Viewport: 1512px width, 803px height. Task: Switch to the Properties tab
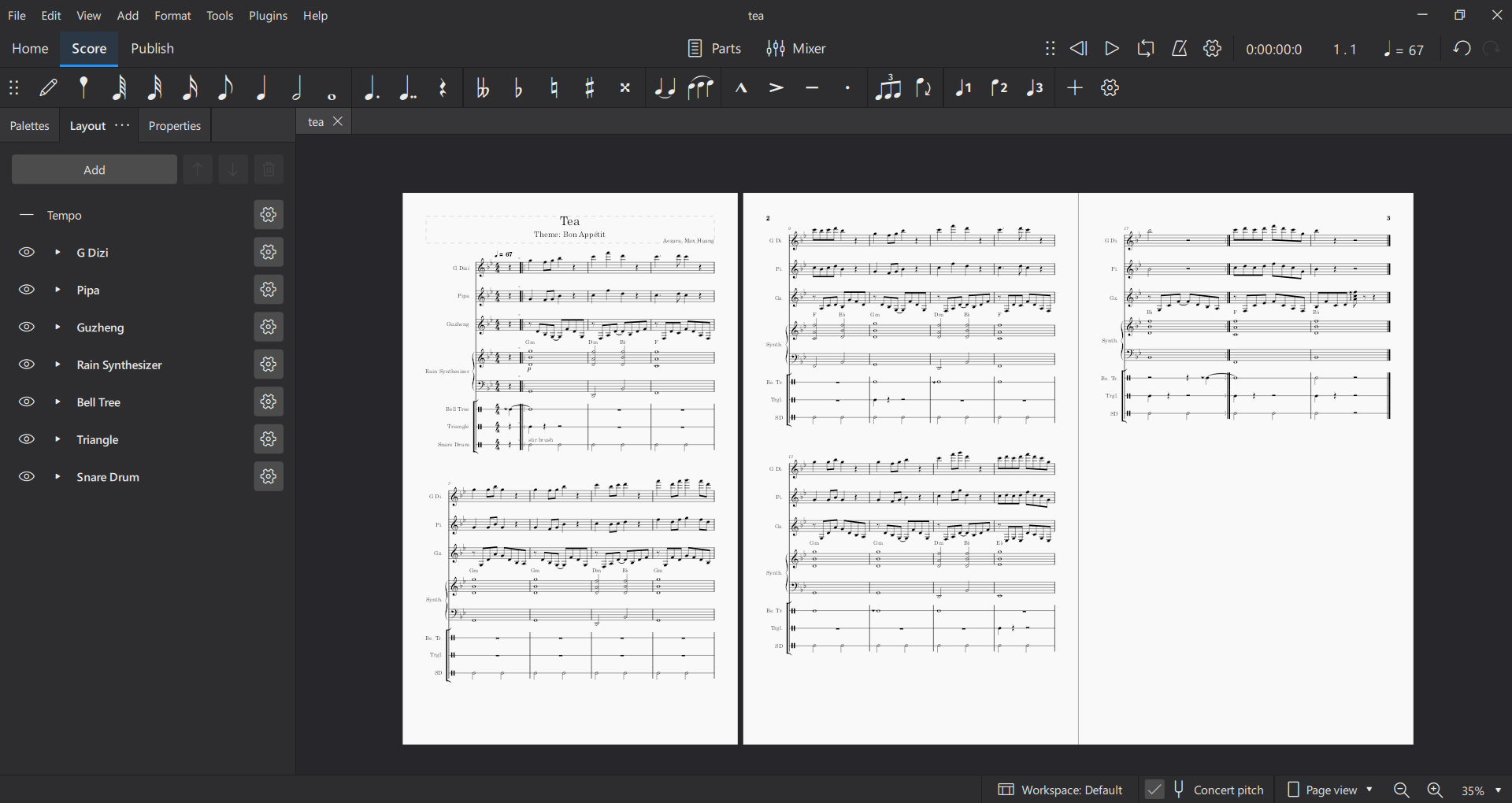[x=175, y=126]
